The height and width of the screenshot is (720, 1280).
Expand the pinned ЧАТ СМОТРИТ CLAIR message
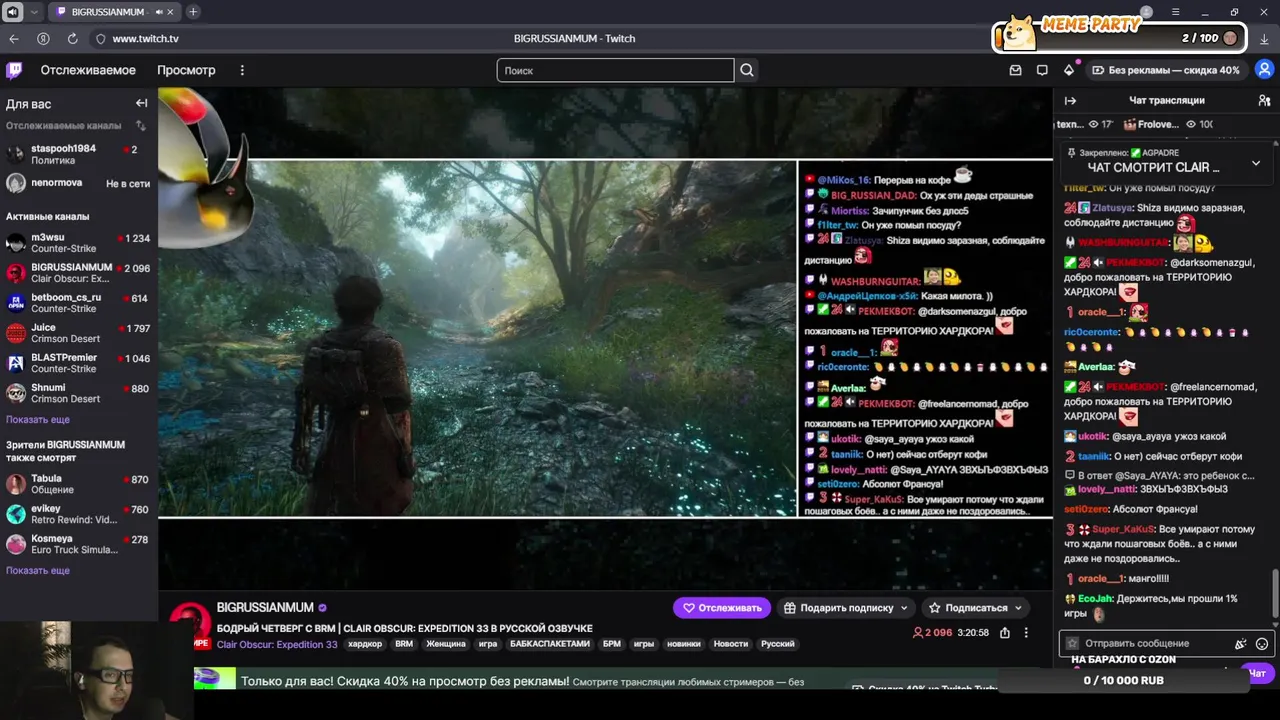pos(1256,163)
